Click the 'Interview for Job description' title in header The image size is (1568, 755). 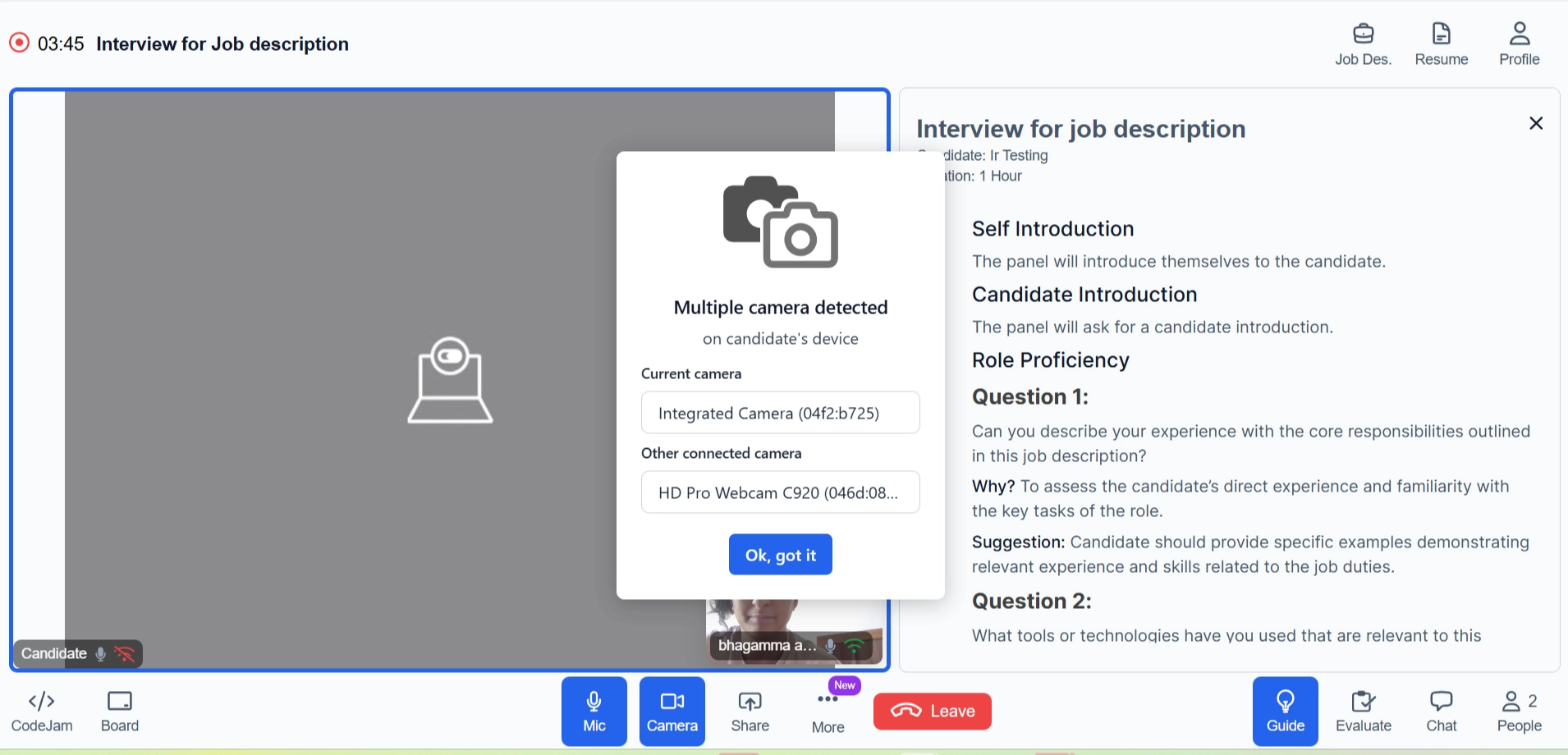click(222, 44)
